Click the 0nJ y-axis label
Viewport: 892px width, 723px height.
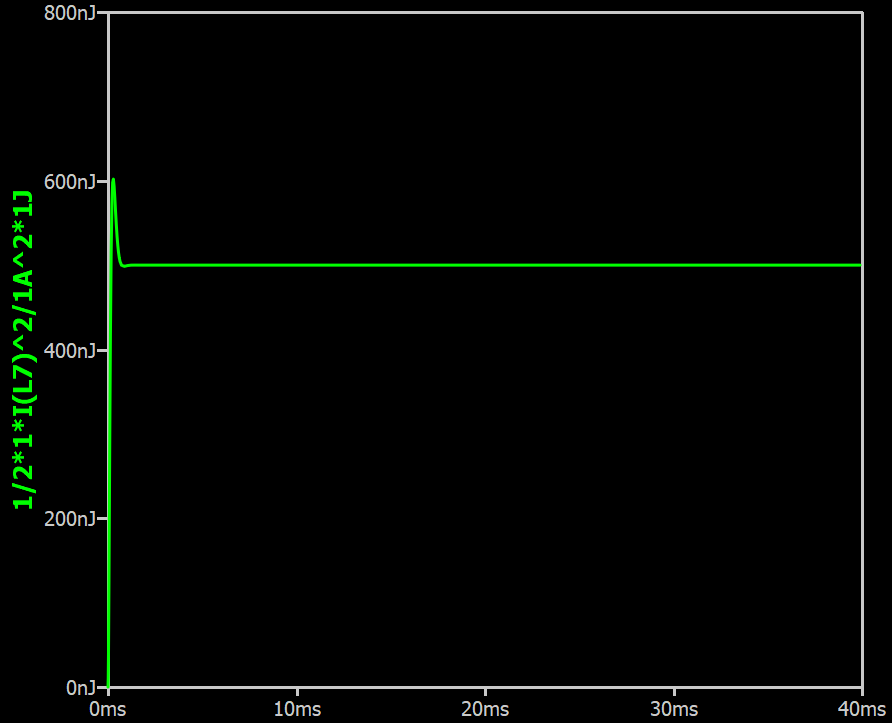tap(81, 688)
